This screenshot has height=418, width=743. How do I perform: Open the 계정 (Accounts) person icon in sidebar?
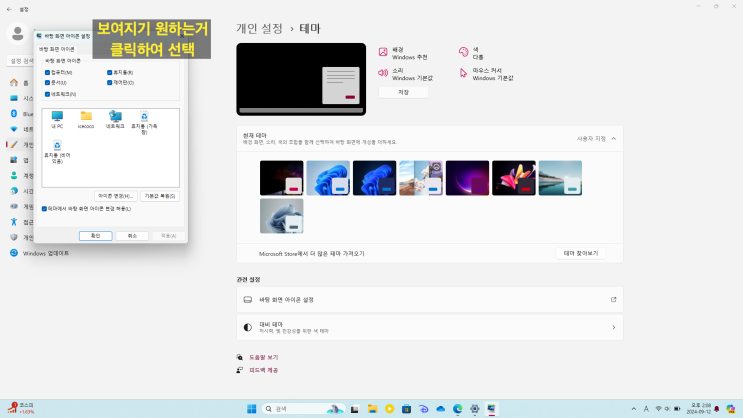click(x=14, y=175)
